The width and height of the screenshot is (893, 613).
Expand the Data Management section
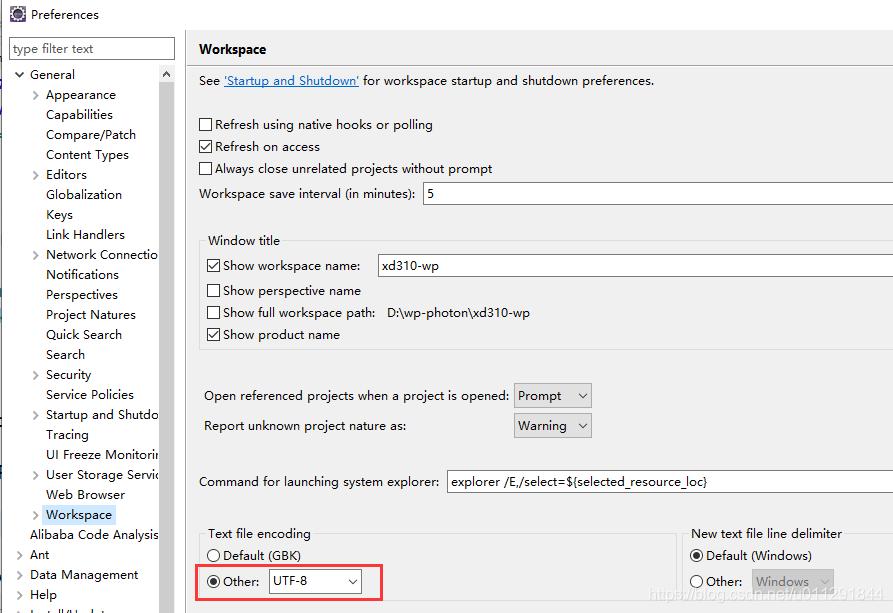(x=21, y=574)
